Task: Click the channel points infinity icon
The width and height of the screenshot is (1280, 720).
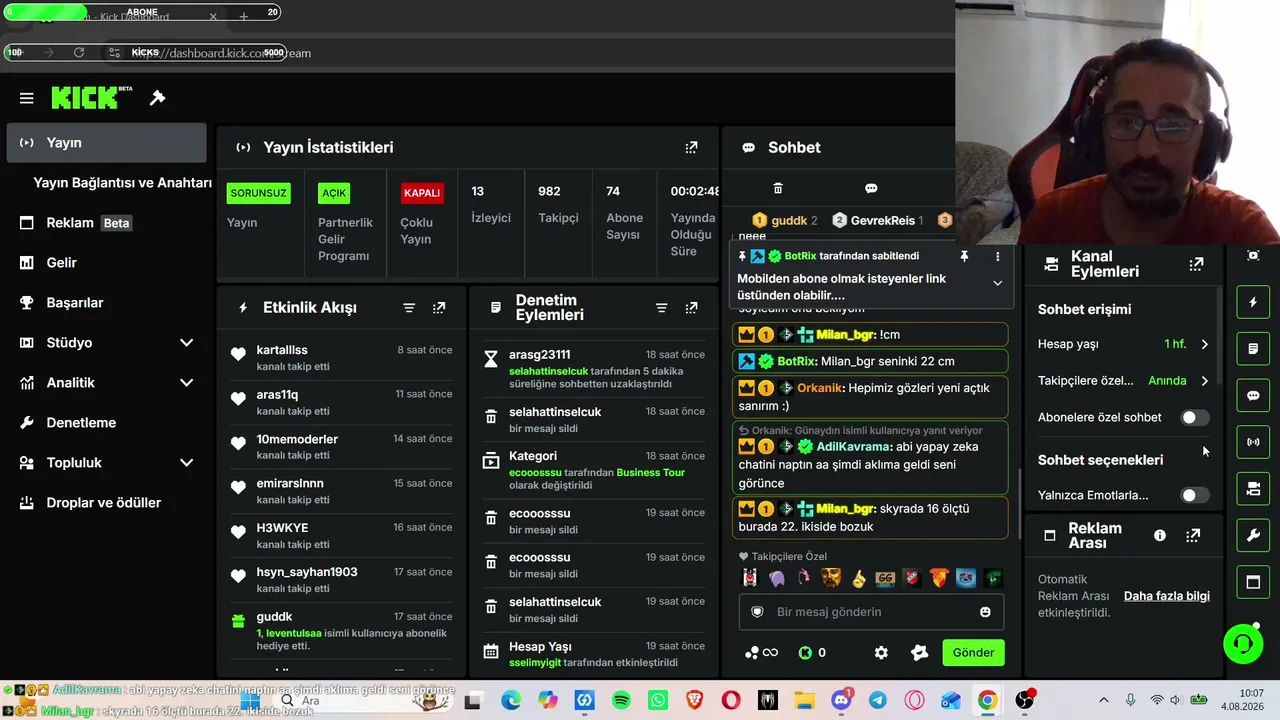Action: click(761, 653)
